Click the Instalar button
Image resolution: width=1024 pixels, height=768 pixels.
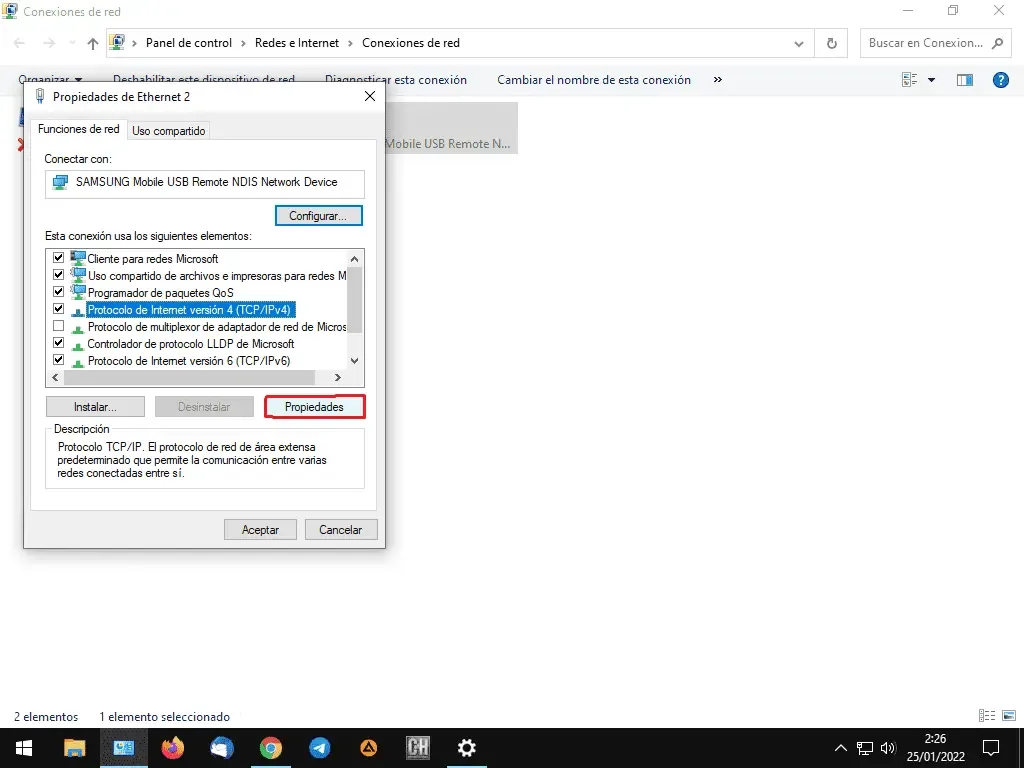click(x=95, y=407)
